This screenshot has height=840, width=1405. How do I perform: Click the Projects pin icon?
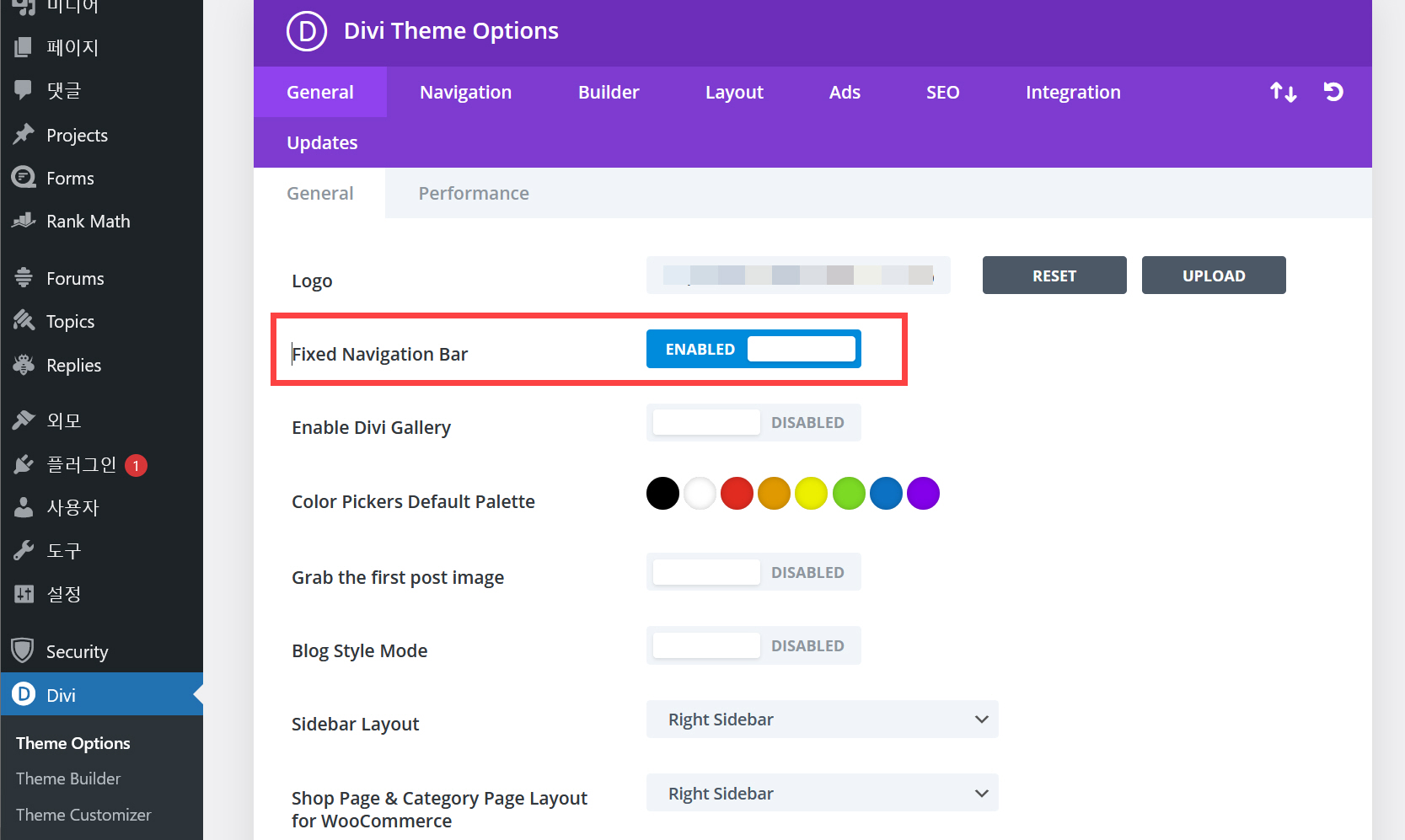click(x=24, y=135)
